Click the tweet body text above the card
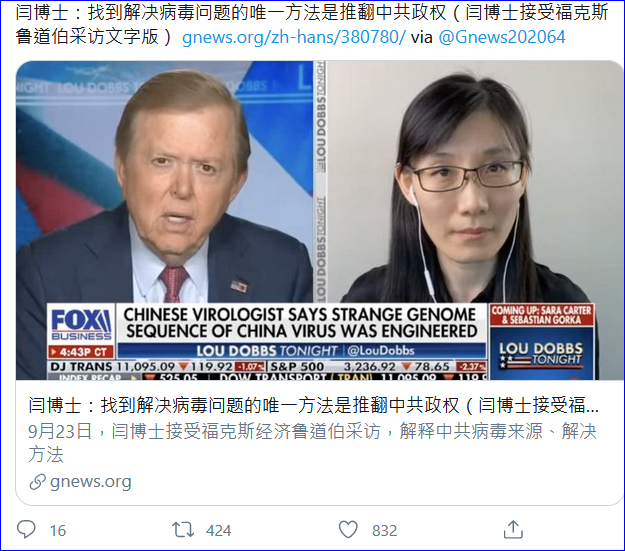 312,24
